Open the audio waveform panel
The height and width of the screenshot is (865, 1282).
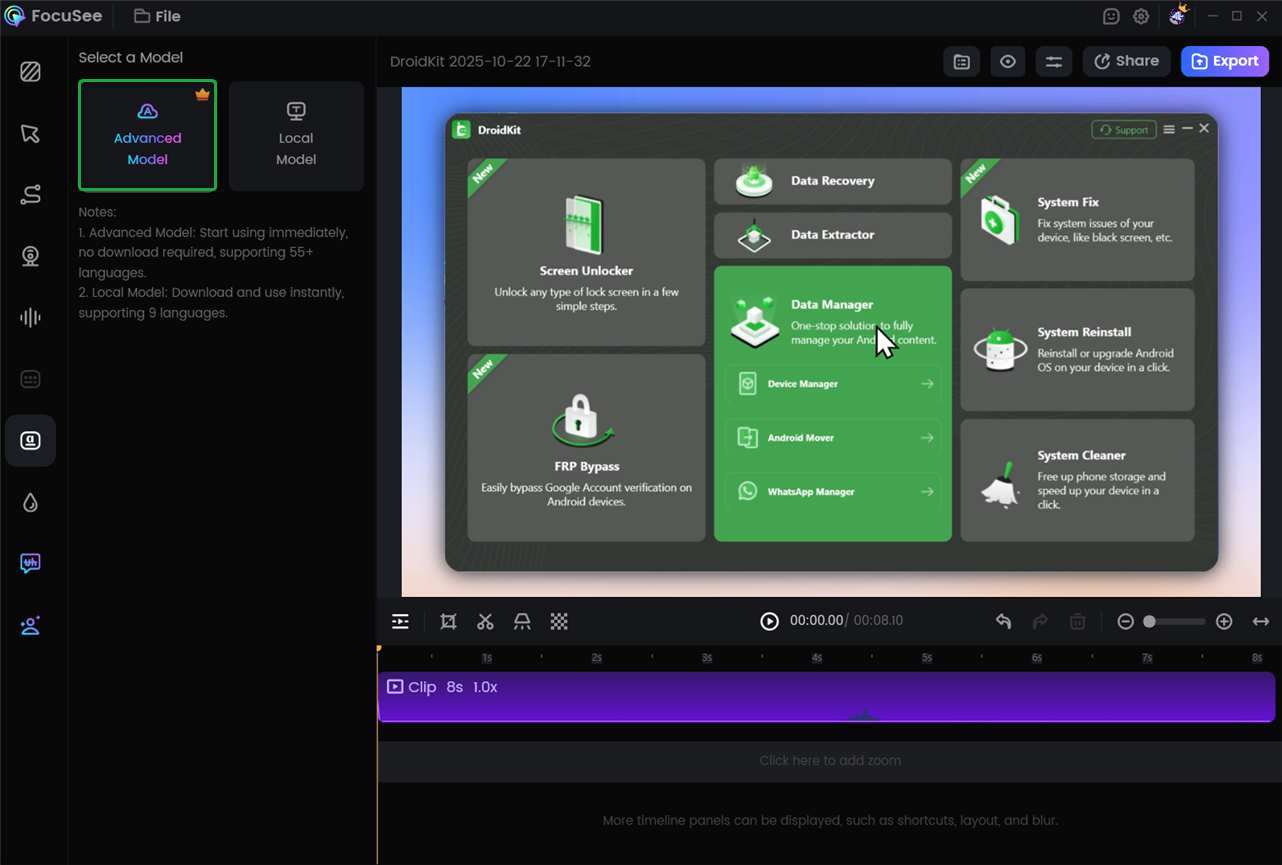pyautogui.click(x=30, y=318)
